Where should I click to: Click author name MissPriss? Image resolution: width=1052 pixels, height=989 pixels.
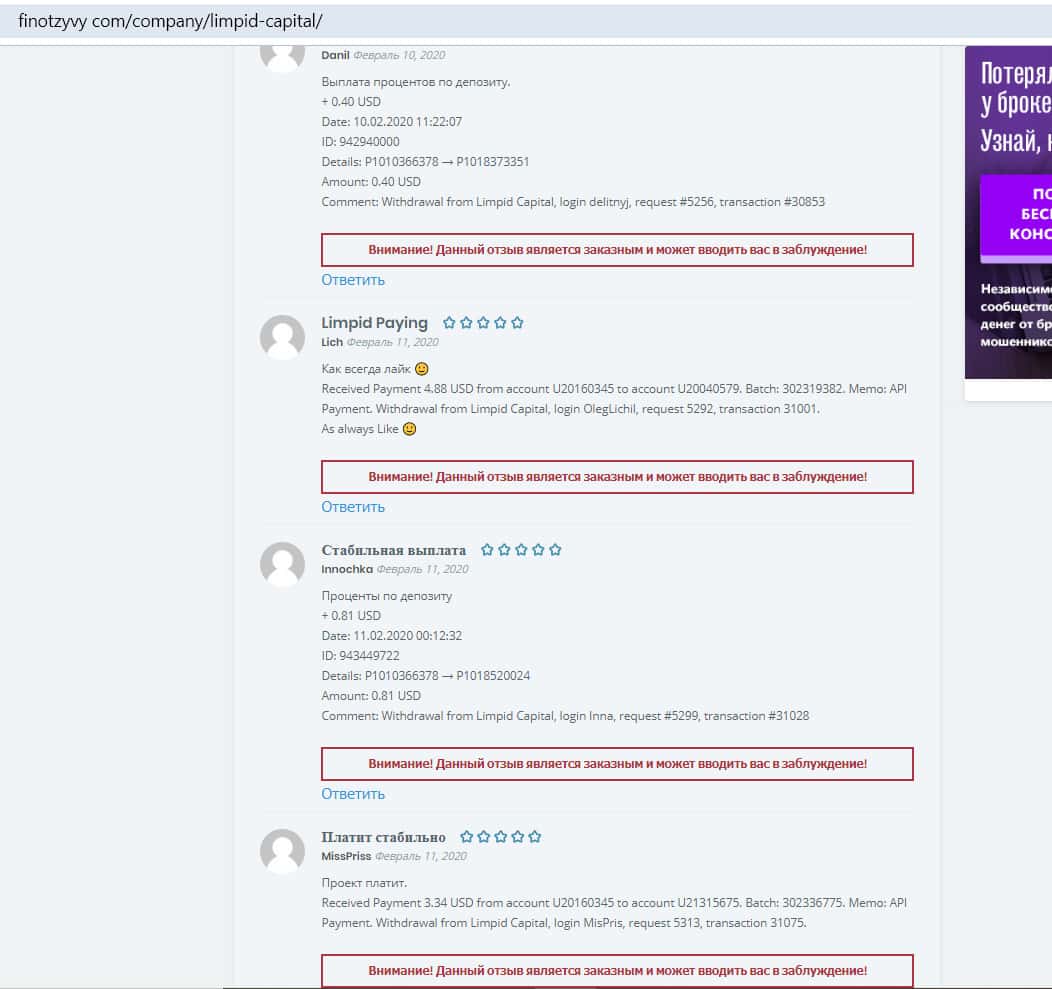346,856
